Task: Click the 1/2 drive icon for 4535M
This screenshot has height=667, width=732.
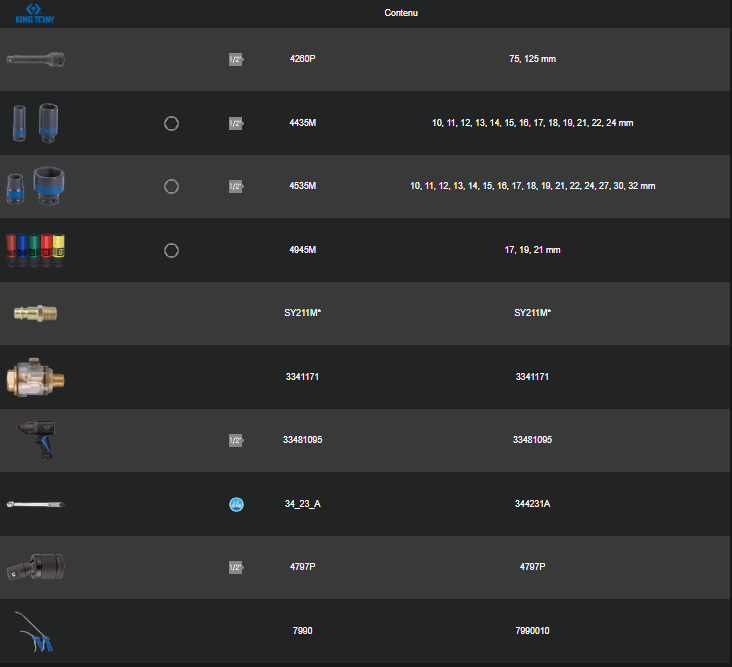Action: tap(236, 186)
